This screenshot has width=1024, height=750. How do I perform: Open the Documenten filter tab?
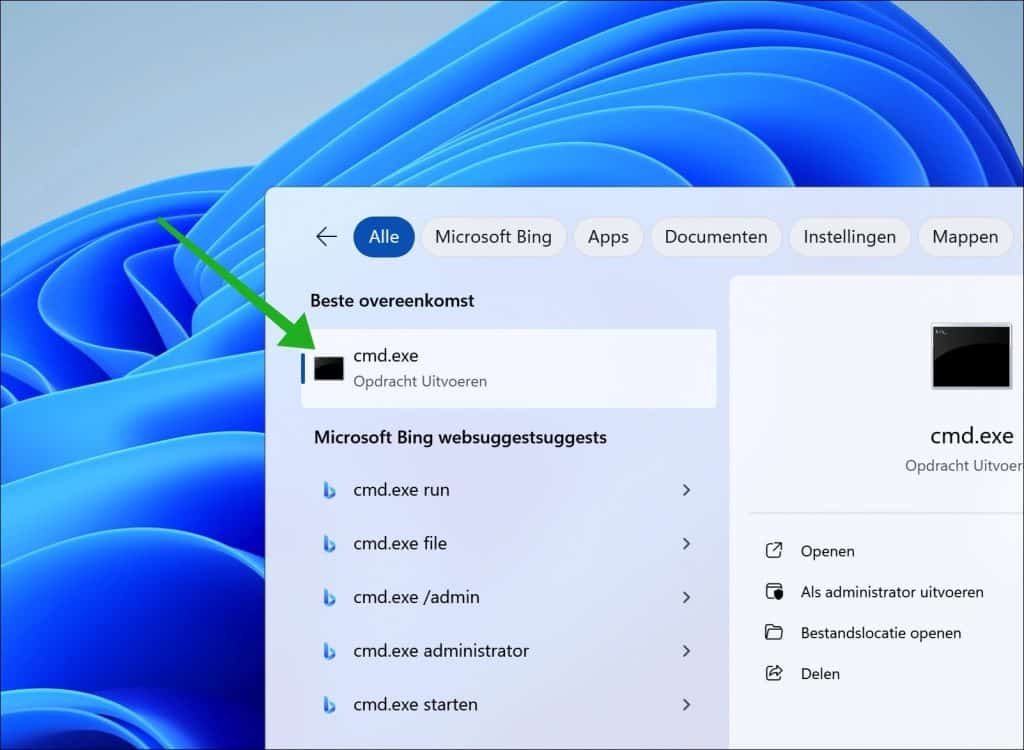tap(716, 236)
